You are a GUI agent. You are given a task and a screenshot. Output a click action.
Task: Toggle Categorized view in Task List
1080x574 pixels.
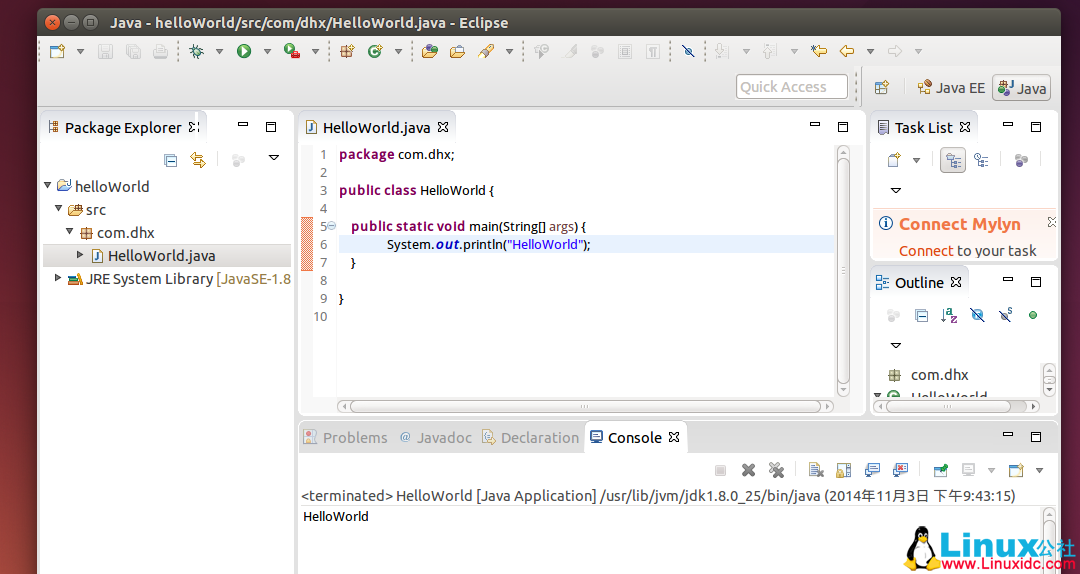[953, 161]
